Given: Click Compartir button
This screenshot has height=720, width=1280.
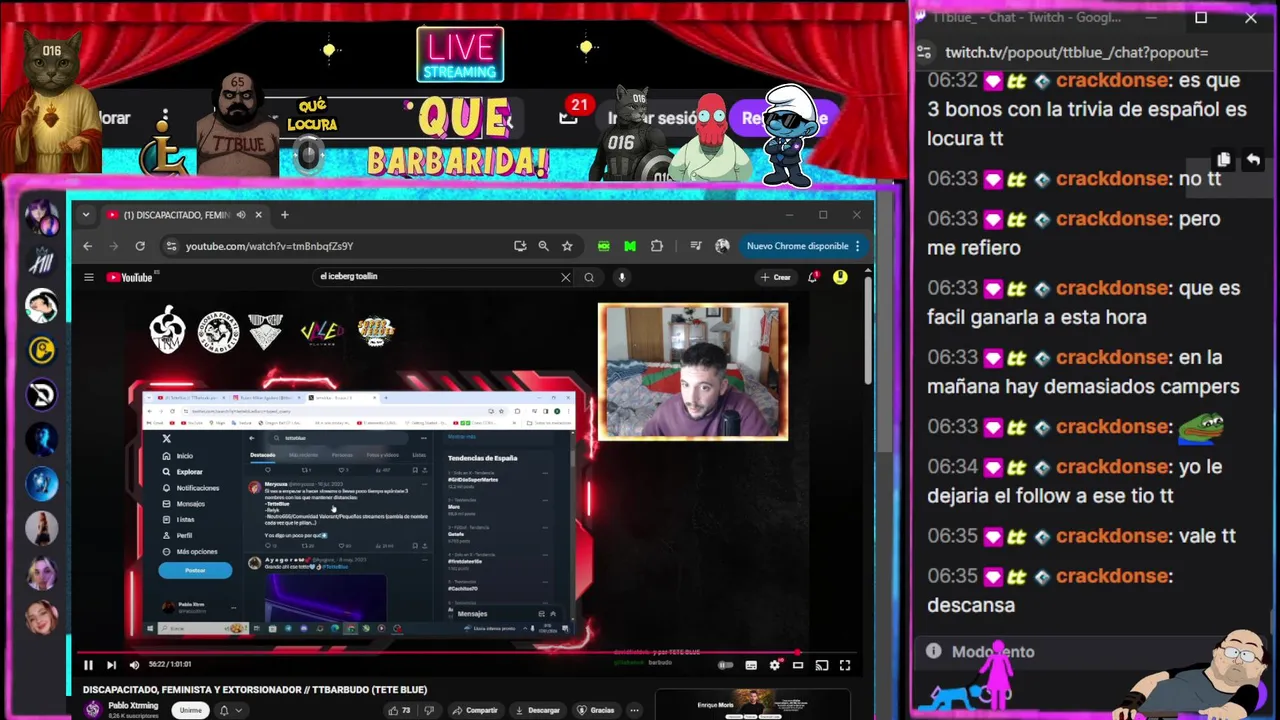Looking at the screenshot, I should [x=475, y=710].
